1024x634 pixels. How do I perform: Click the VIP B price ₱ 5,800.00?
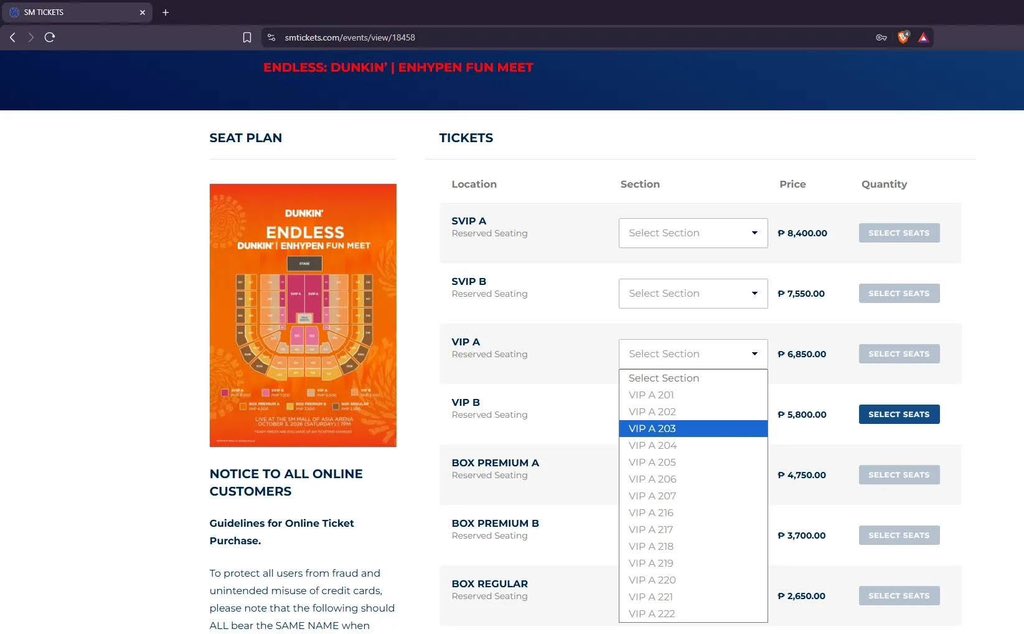(x=802, y=415)
